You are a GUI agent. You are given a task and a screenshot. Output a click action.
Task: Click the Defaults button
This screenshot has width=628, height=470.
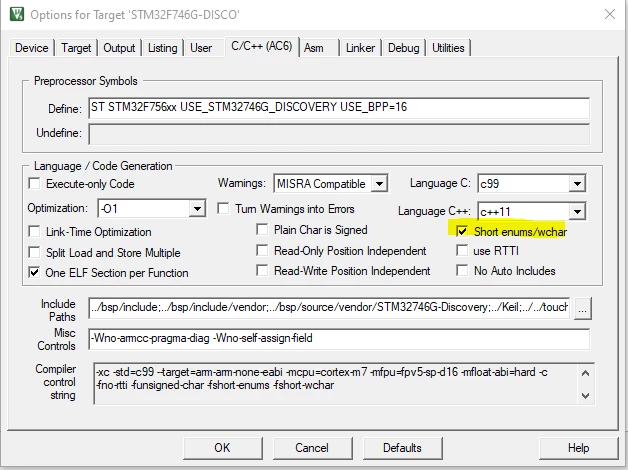pyautogui.click(x=402, y=448)
